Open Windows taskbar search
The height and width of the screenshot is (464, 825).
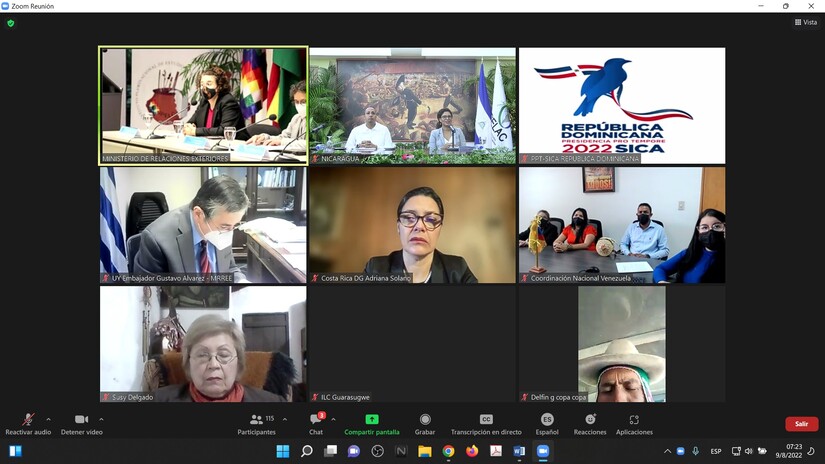(x=307, y=451)
